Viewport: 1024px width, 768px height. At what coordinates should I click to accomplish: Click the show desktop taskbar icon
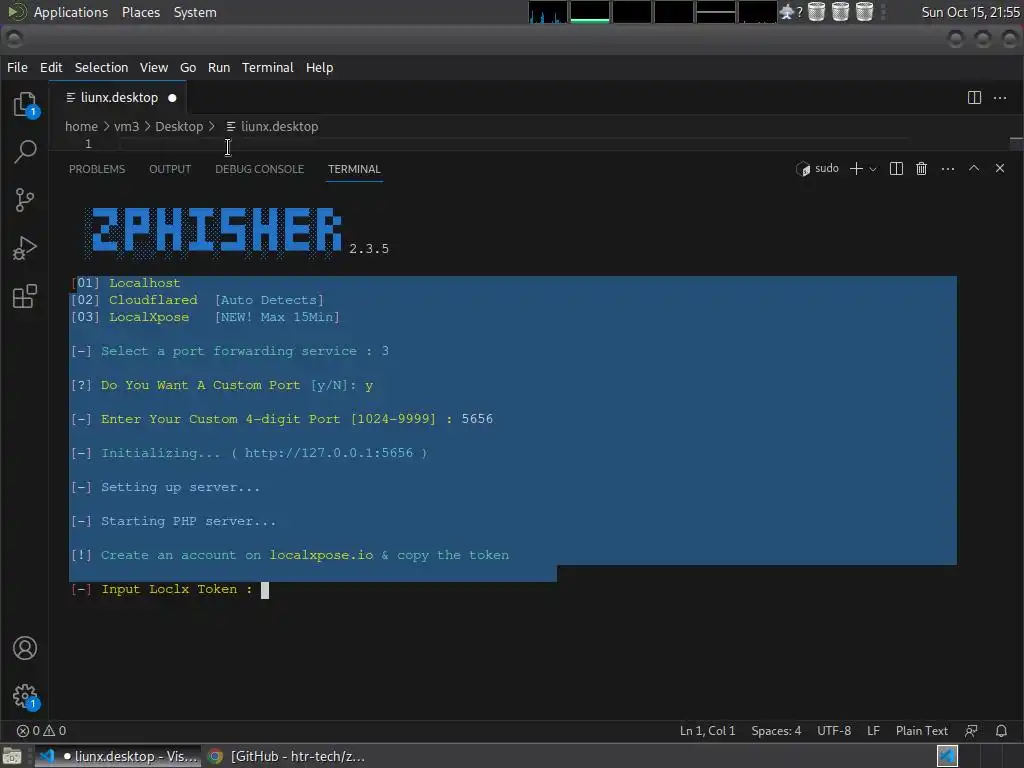pos(12,756)
